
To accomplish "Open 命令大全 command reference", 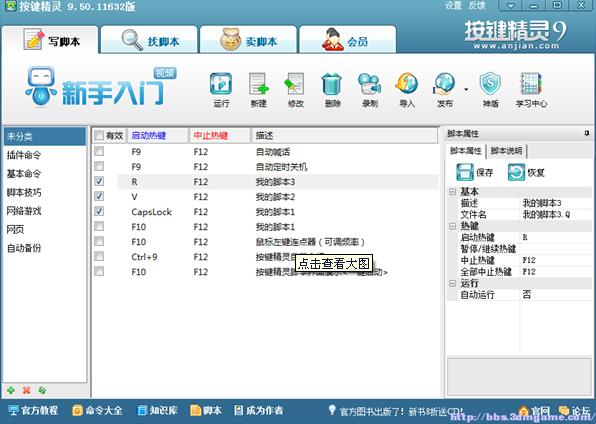I will pyautogui.click(x=97, y=410).
